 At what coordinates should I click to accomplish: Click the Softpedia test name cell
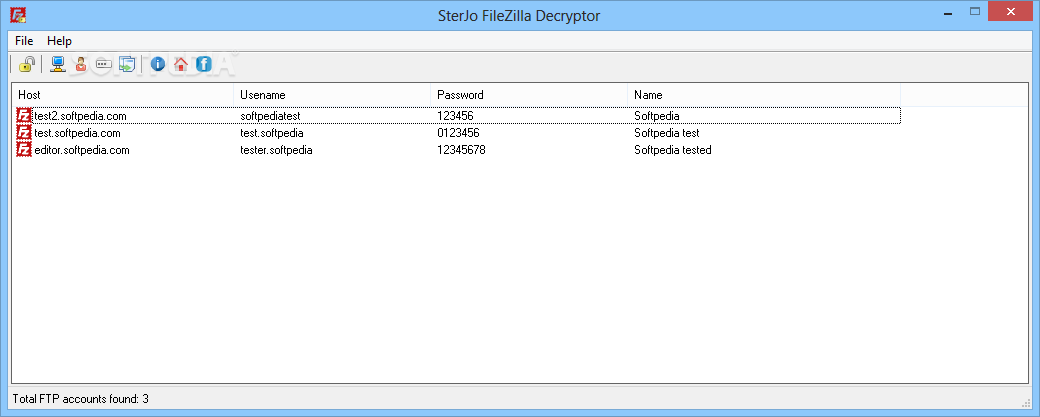667,133
